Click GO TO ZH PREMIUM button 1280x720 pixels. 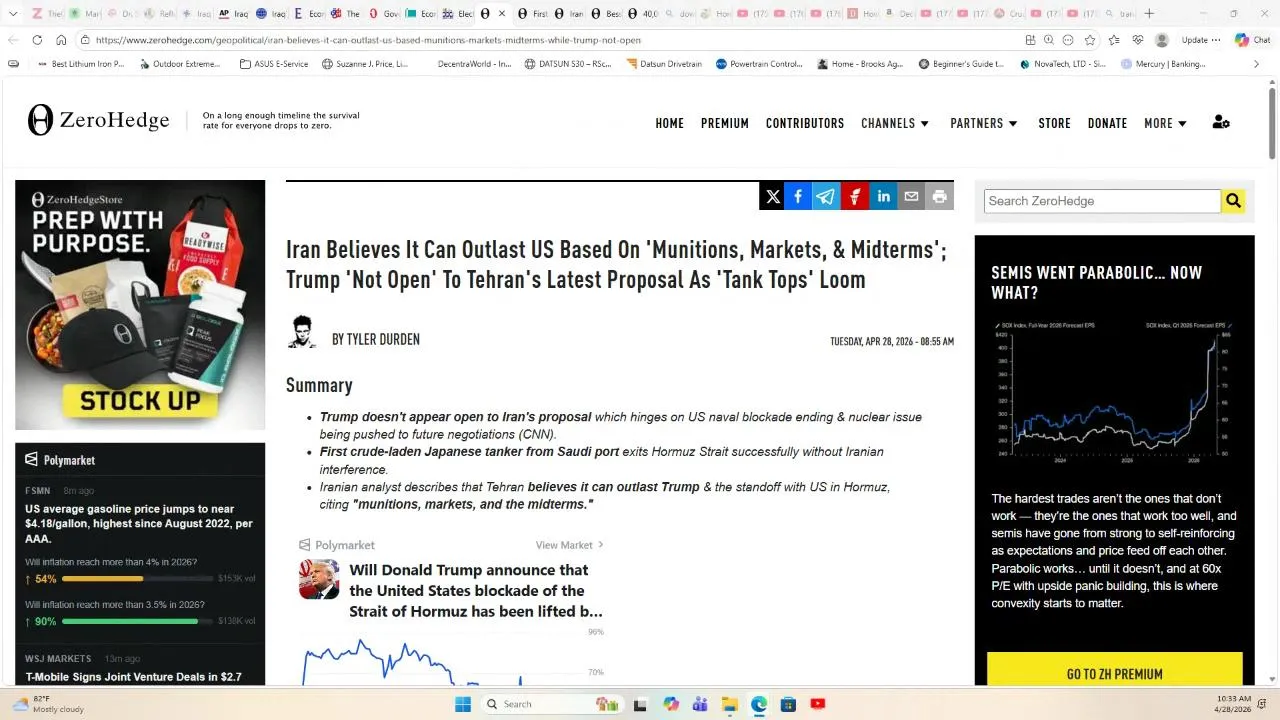[1114, 670]
